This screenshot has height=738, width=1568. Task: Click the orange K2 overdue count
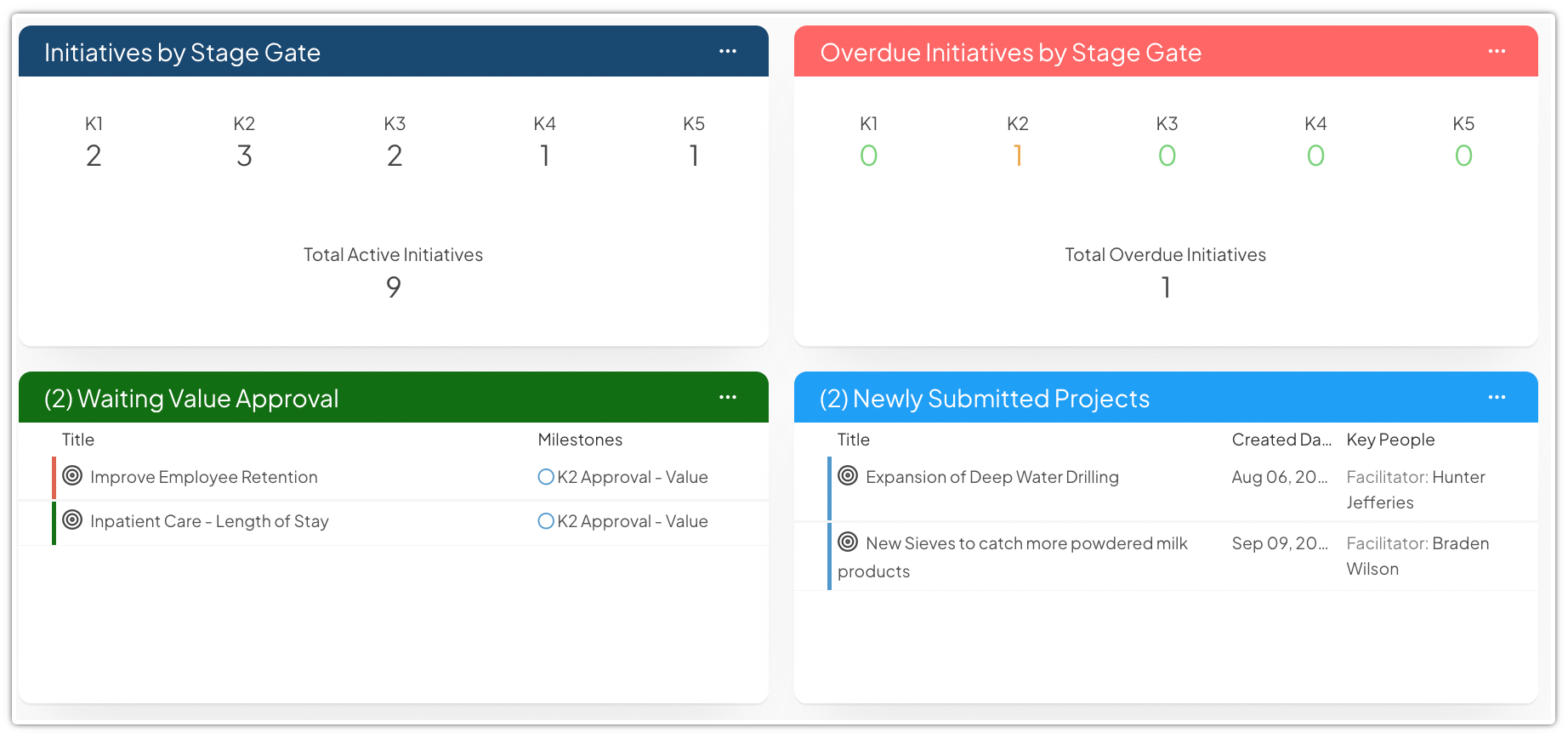[1018, 156]
